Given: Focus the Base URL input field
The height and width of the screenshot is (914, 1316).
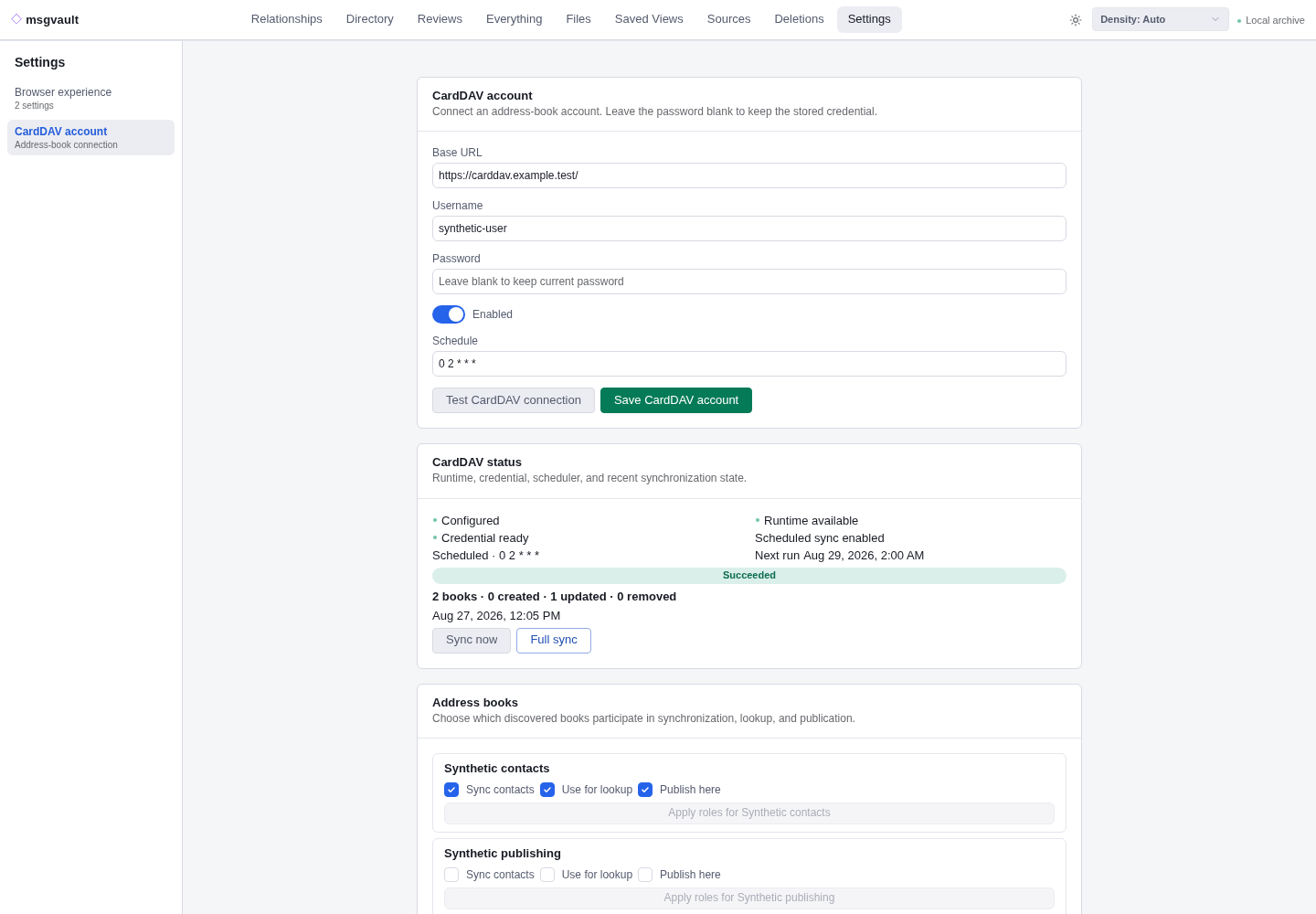Looking at the screenshot, I should pyautogui.click(x=749, y=175).
